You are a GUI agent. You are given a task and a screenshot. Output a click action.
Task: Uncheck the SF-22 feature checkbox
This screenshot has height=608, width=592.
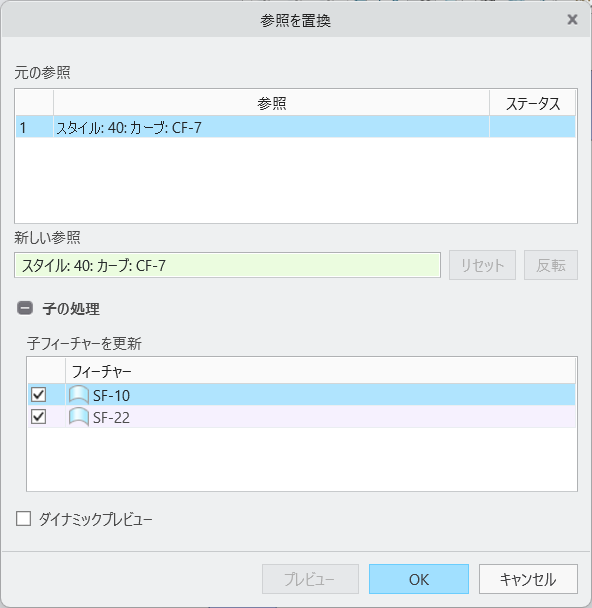[x=38, y=417]
